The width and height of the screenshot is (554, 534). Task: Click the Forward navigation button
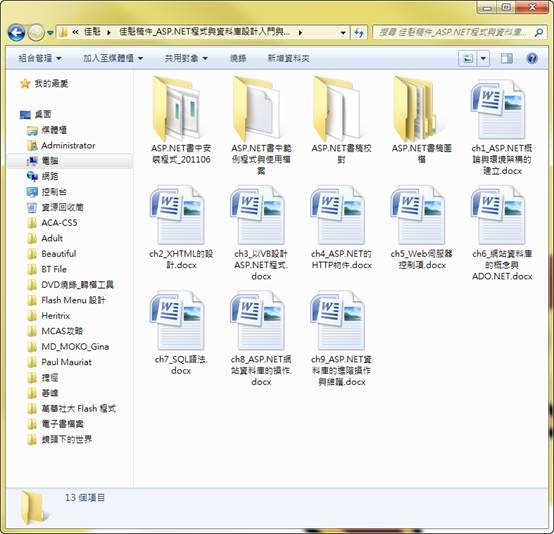tap(36, 33)
